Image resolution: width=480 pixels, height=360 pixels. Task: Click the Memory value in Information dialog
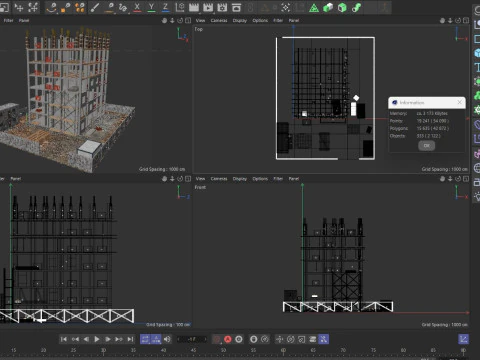[x=432, y=113]
